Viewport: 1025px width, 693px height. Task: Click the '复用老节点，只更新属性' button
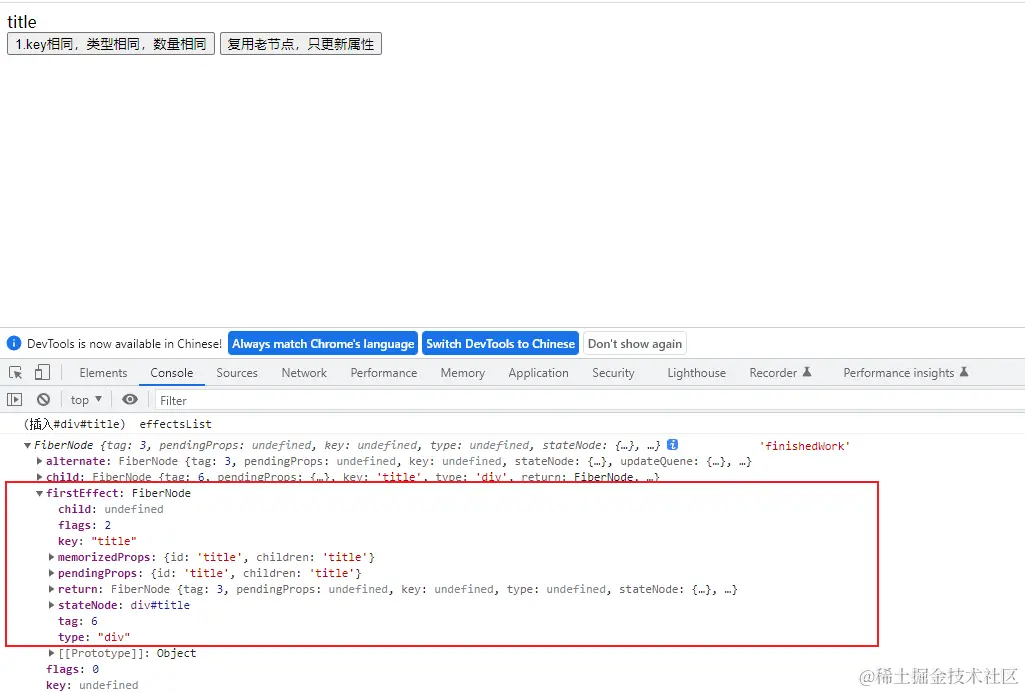(x=301, y=44)
